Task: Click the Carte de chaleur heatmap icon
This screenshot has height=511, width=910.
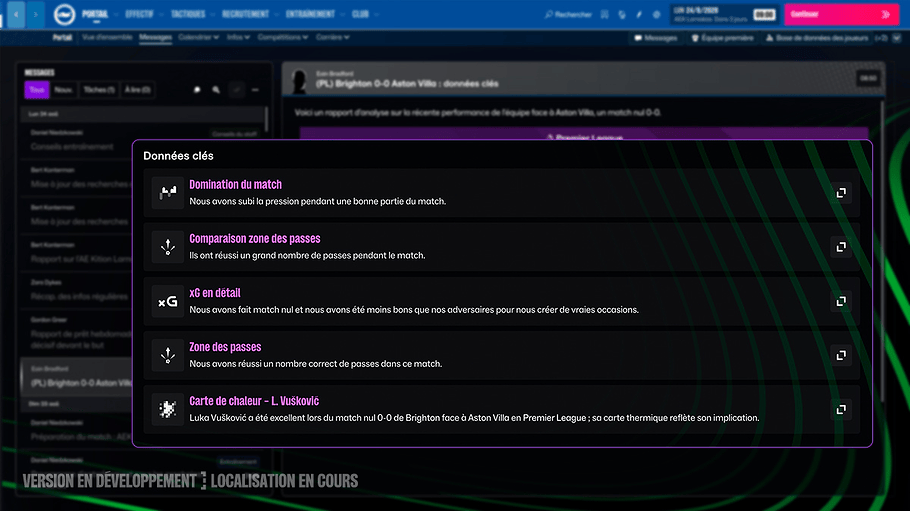Action: click(x=168, y=409)
